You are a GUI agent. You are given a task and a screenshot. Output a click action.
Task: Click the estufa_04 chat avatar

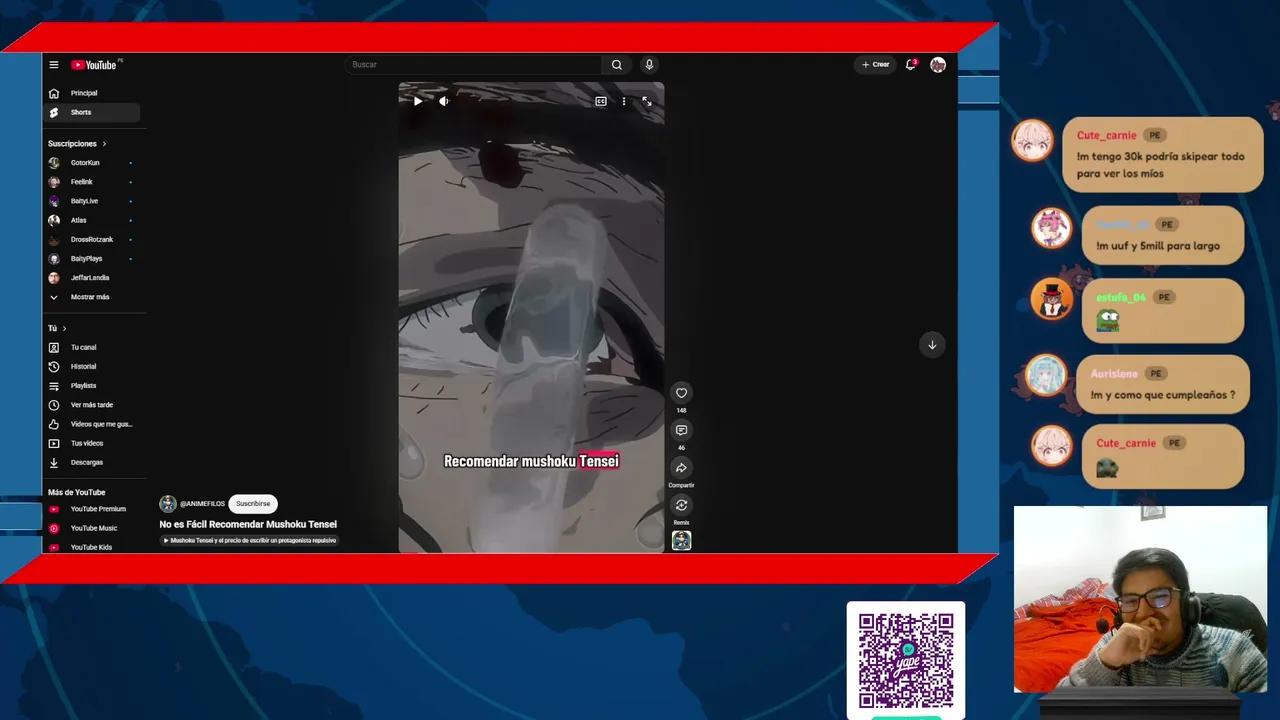(1052, 299)
